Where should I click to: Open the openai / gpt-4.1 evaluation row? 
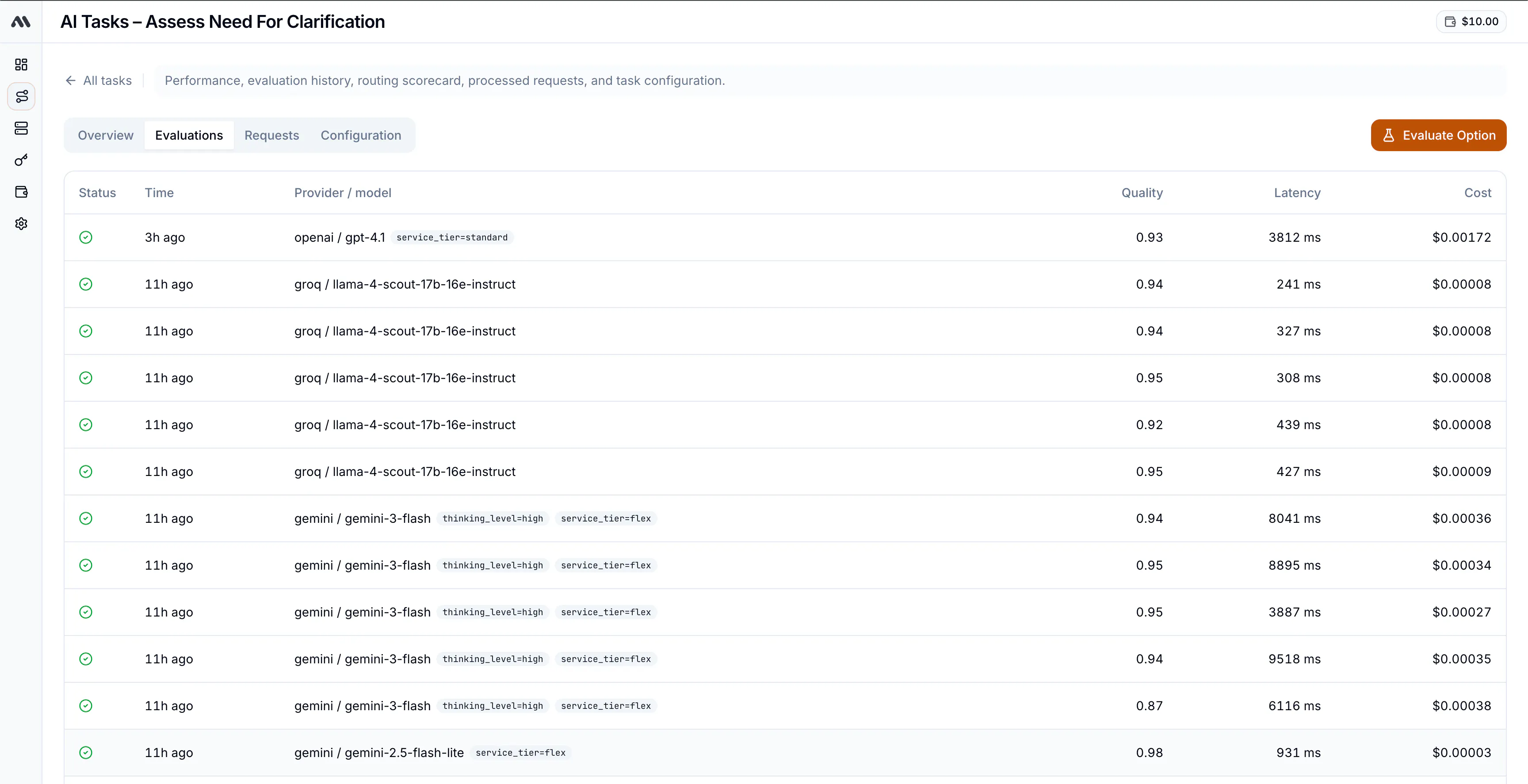(785, 237)
